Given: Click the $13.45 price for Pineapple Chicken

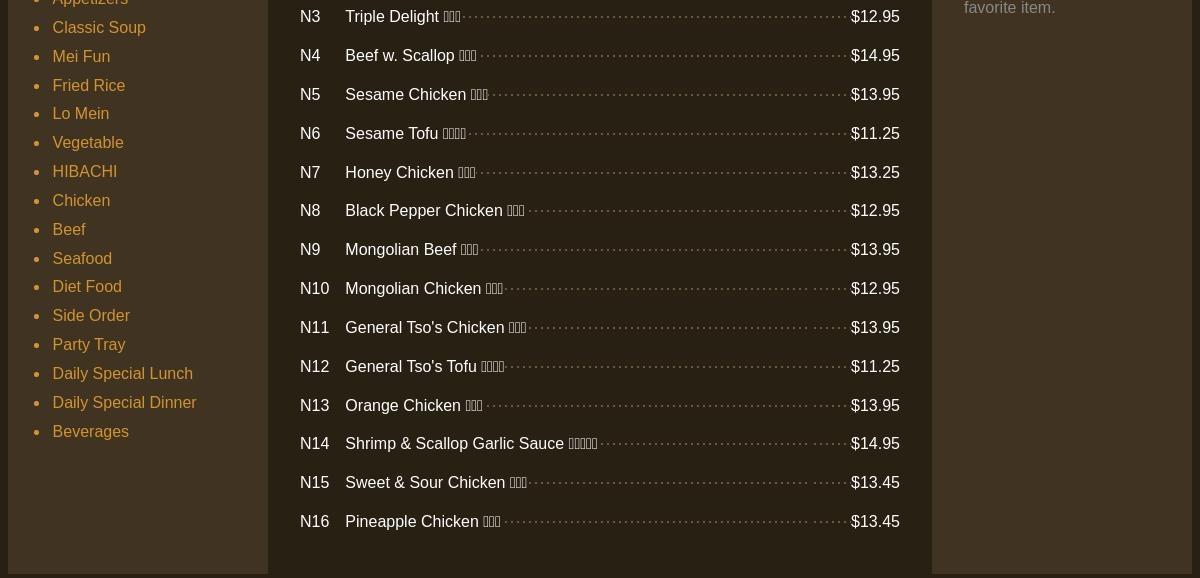Looking at the screenshot, I should 875,522.
